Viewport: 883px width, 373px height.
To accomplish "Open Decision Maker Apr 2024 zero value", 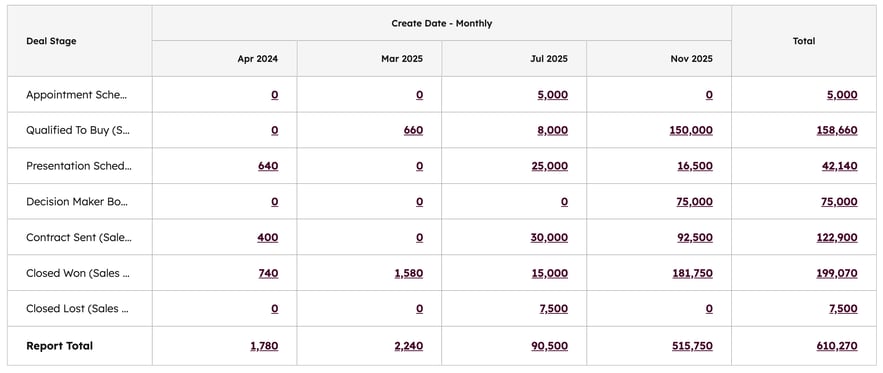I will 275,202.
